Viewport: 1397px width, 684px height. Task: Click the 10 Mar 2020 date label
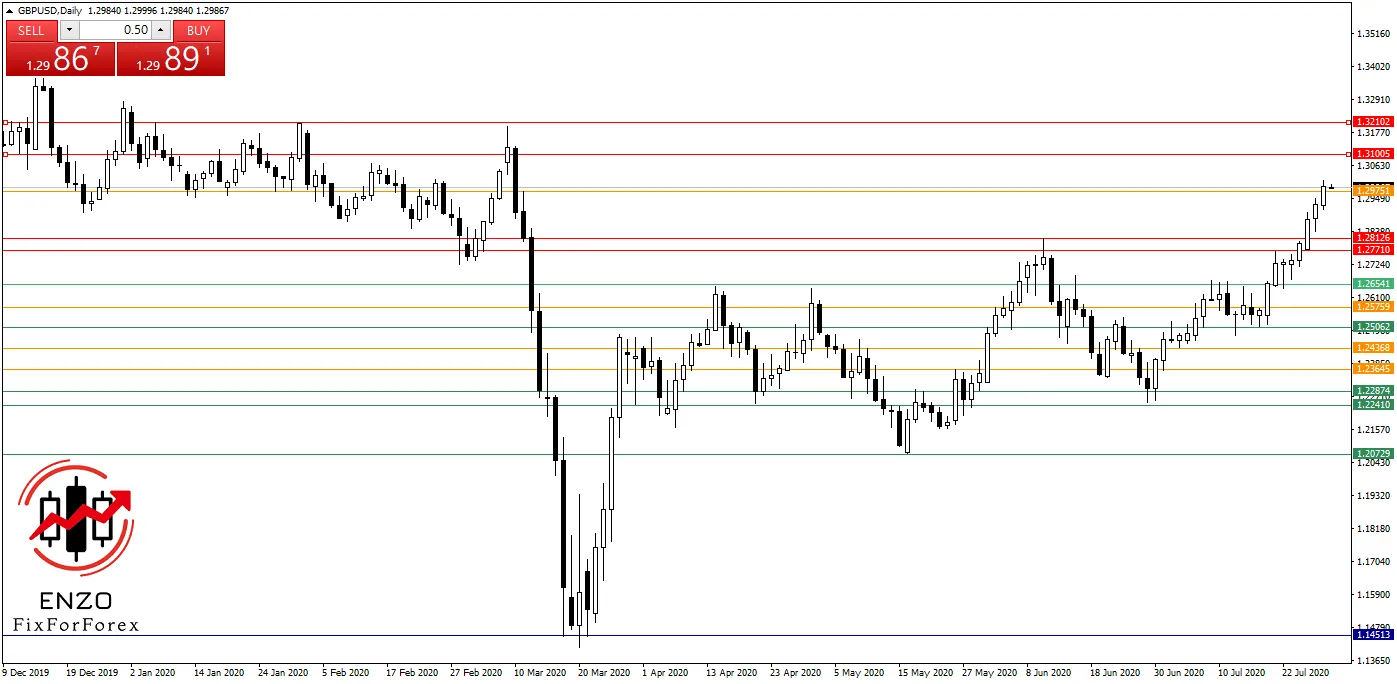coord(539,674)
